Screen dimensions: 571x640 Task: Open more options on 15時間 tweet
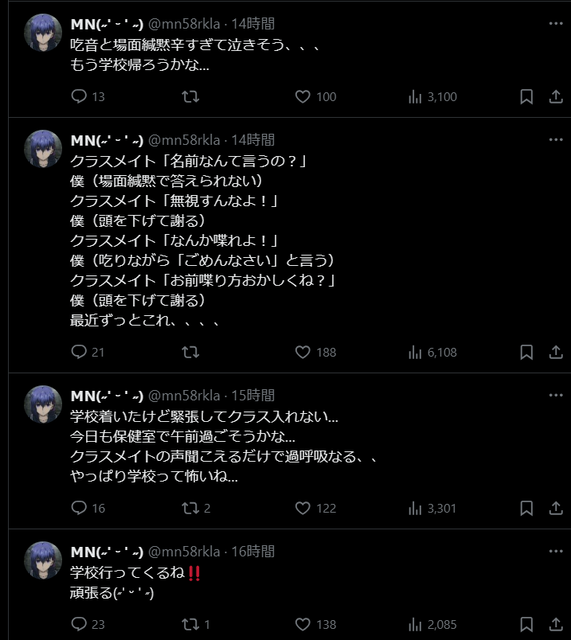click(x=555, y=395)
